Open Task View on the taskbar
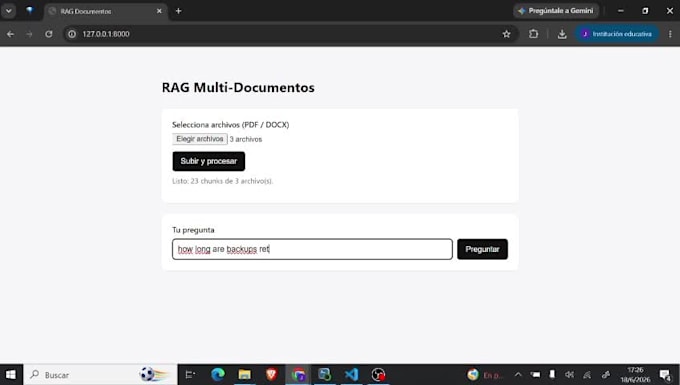680x385 pixels. [190, 375]
